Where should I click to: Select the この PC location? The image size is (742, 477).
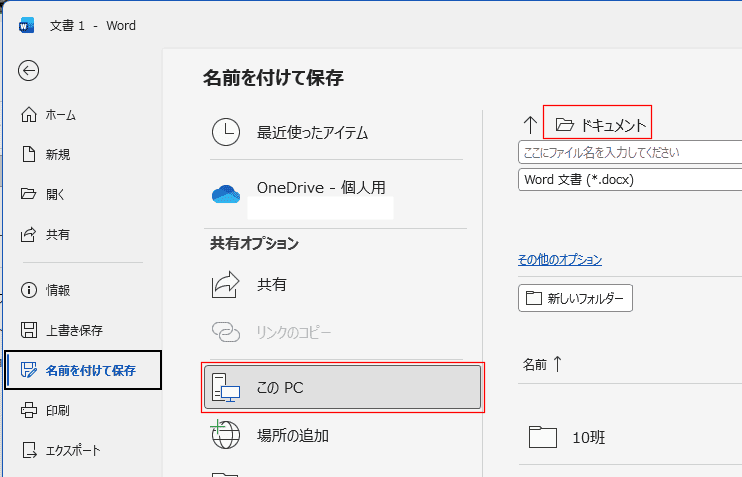[x=342, y=388]
